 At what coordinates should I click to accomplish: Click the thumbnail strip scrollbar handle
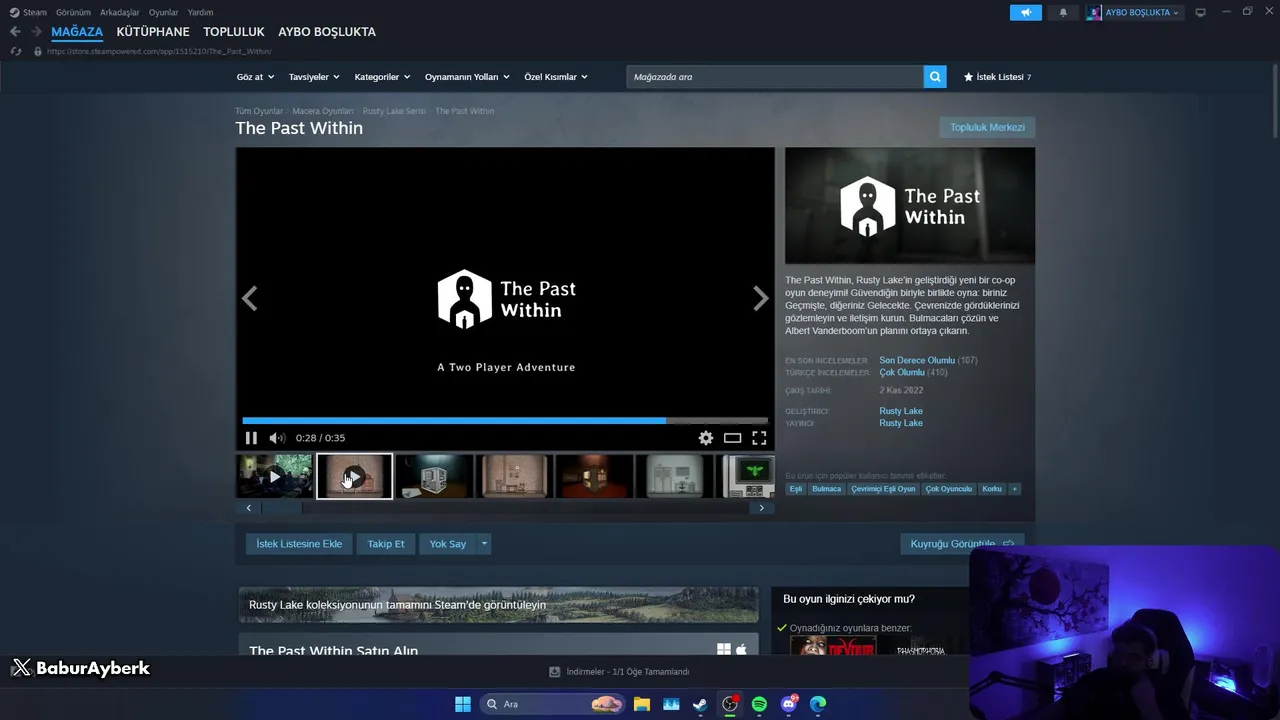click(x=282, y=508)
